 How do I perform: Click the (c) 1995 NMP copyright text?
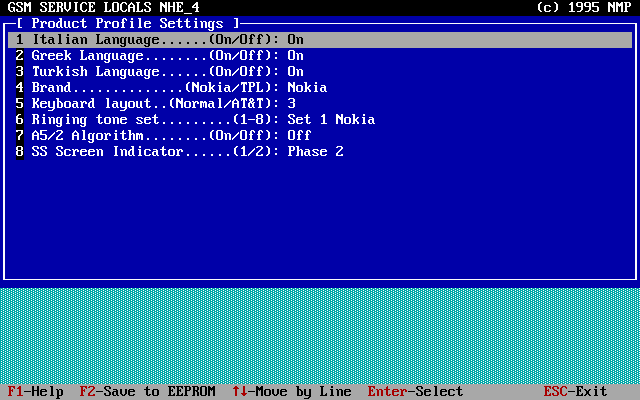click(583, 7)
